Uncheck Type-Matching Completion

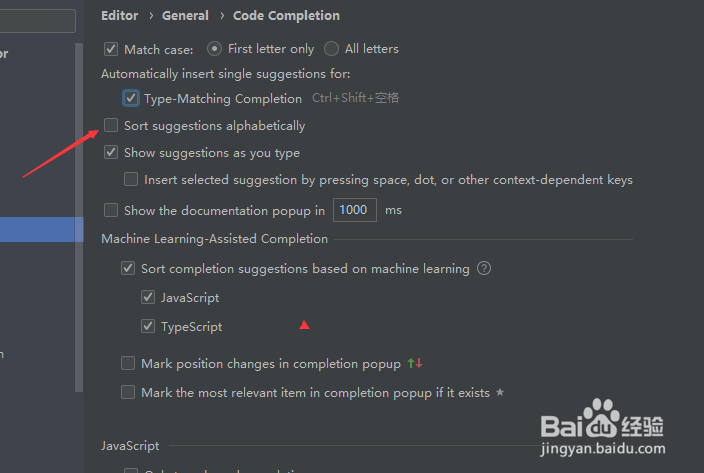(131, 98)
